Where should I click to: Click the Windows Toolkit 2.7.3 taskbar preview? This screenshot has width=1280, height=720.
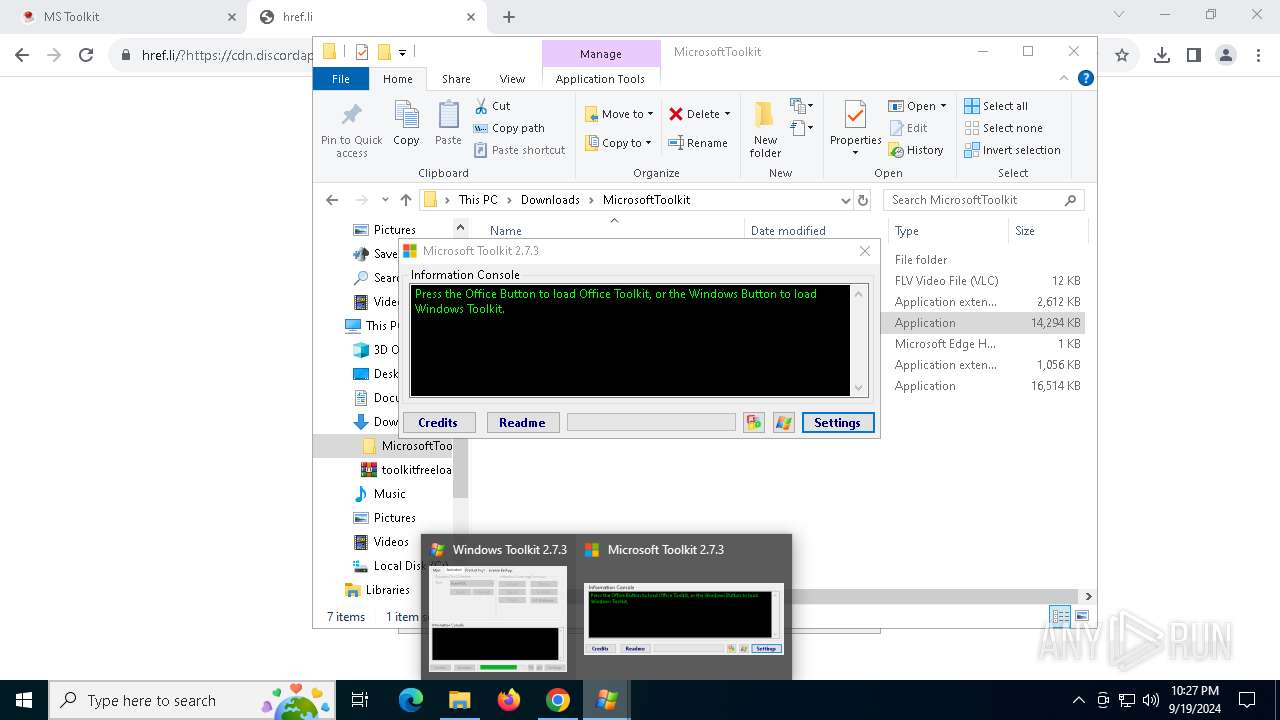point(498,607)
